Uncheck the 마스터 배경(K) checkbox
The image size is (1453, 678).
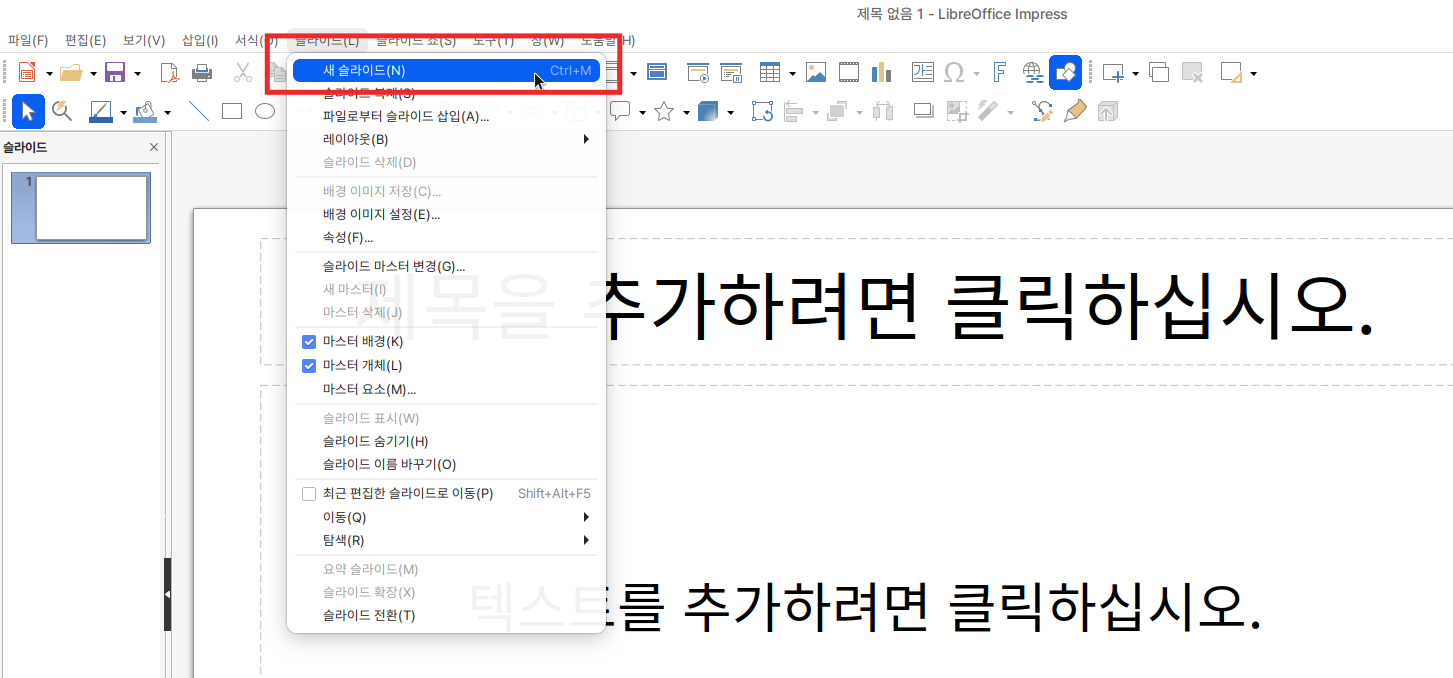(x=309, y=342)
